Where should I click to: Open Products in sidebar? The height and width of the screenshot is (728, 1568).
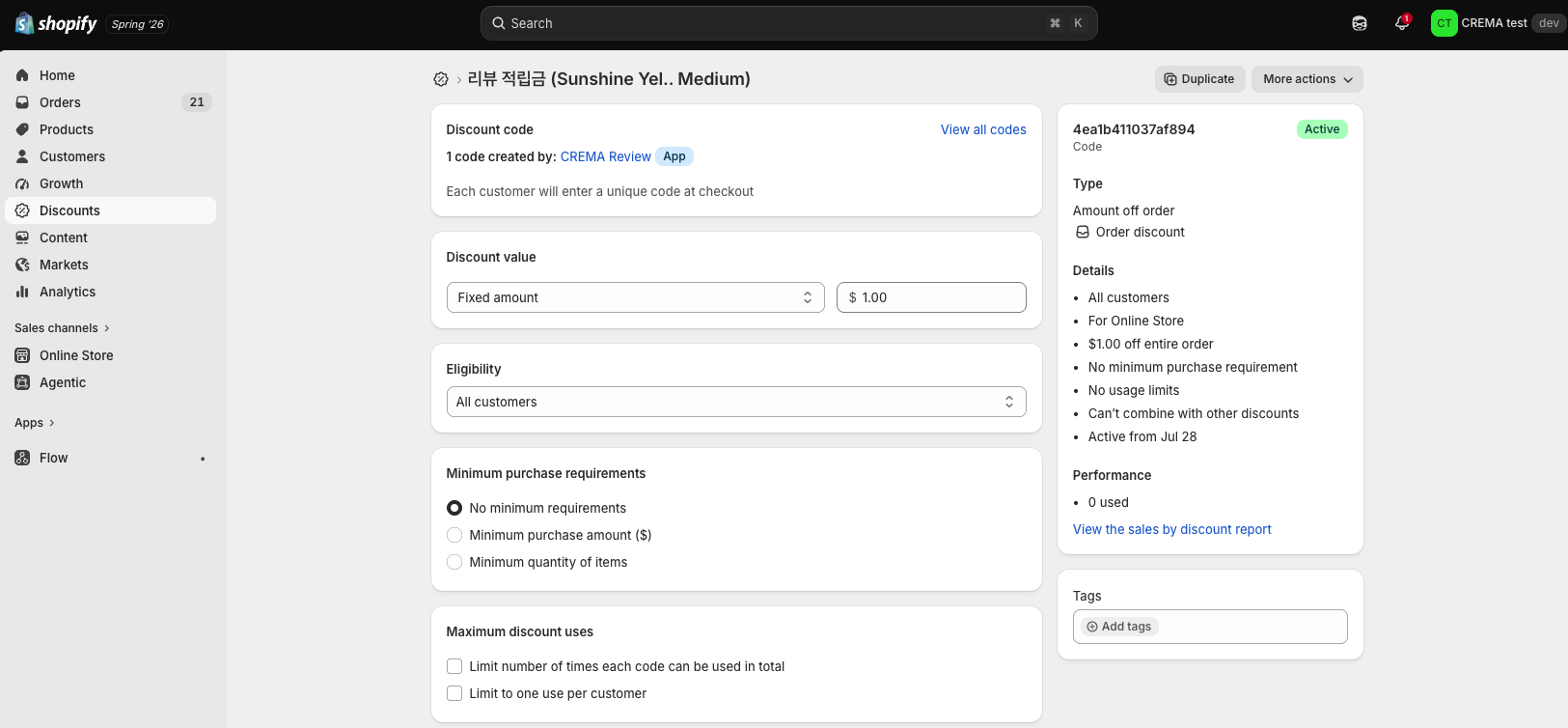tap(110, 129)
